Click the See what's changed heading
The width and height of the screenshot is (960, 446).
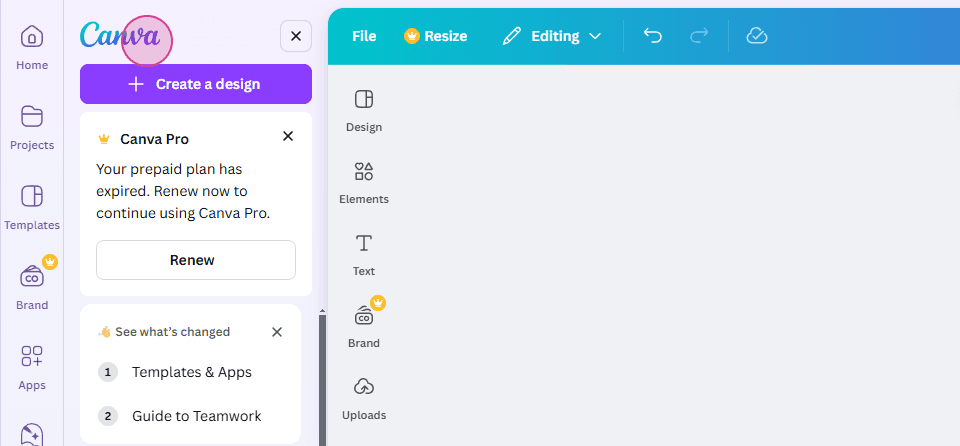click(172, 332)
